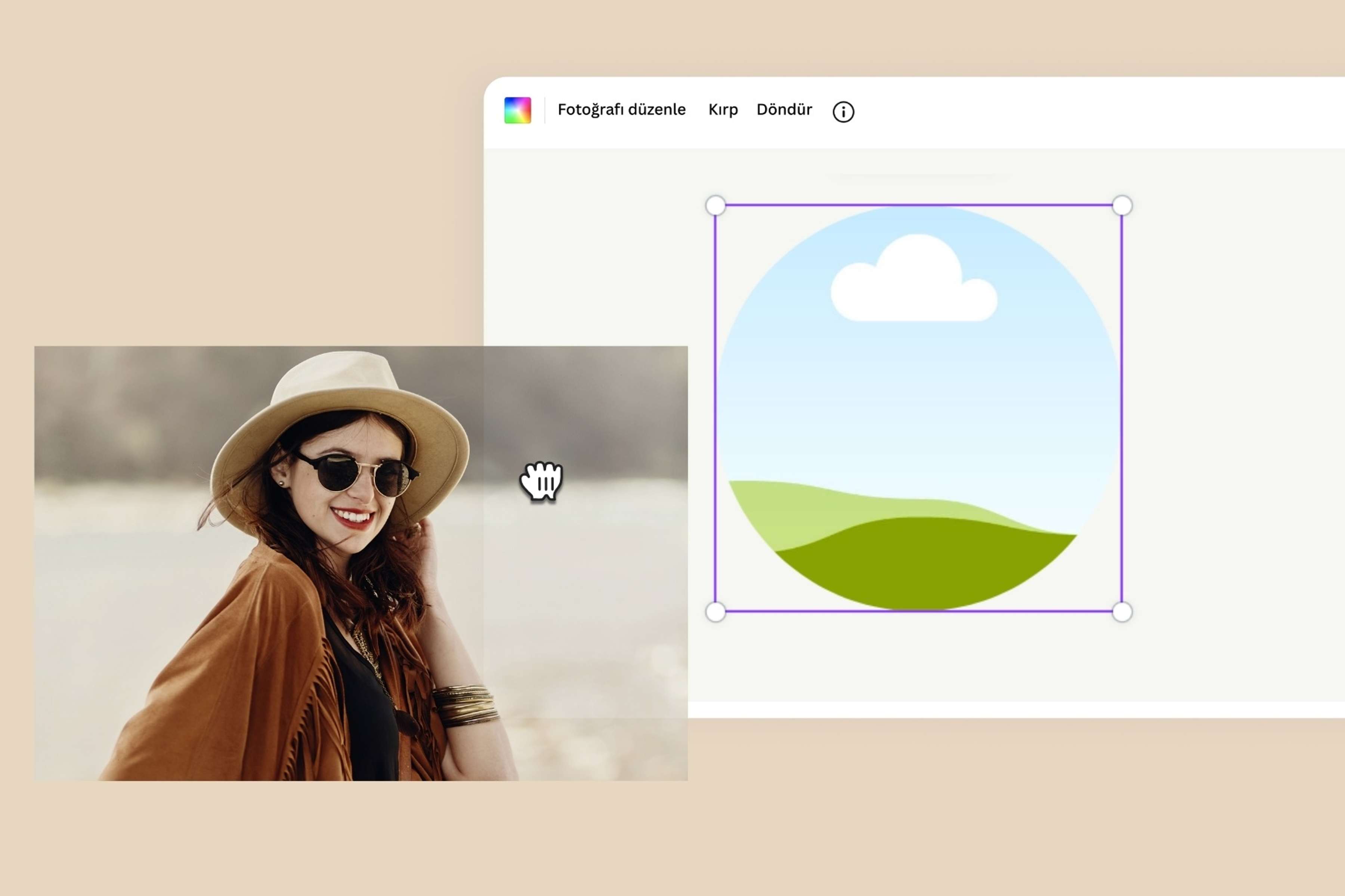Grab the bottom-right frame resize handle

tap(1122, 611)
